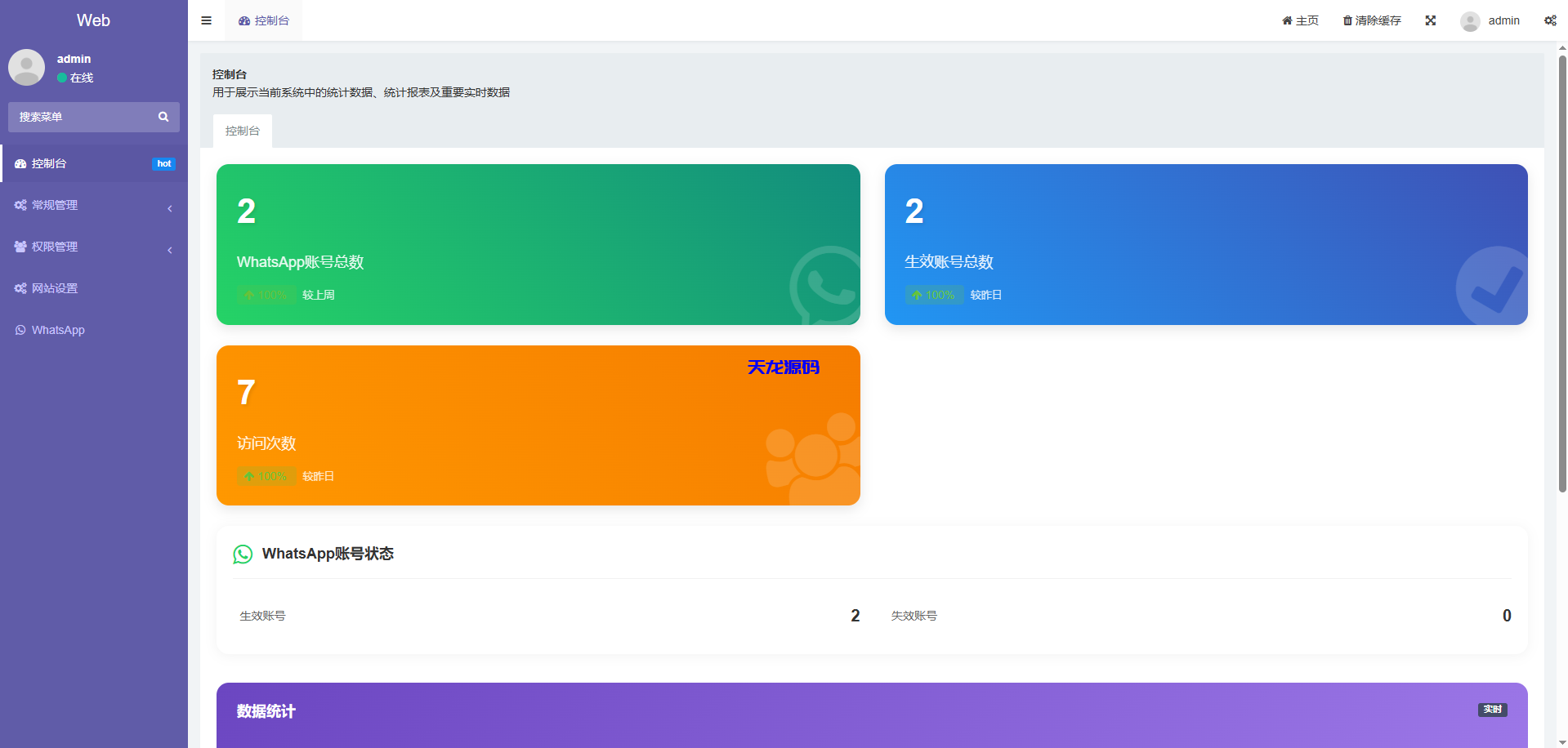Click the users icon on the orange card
The image size is (1568, 748).
(813, 457)
